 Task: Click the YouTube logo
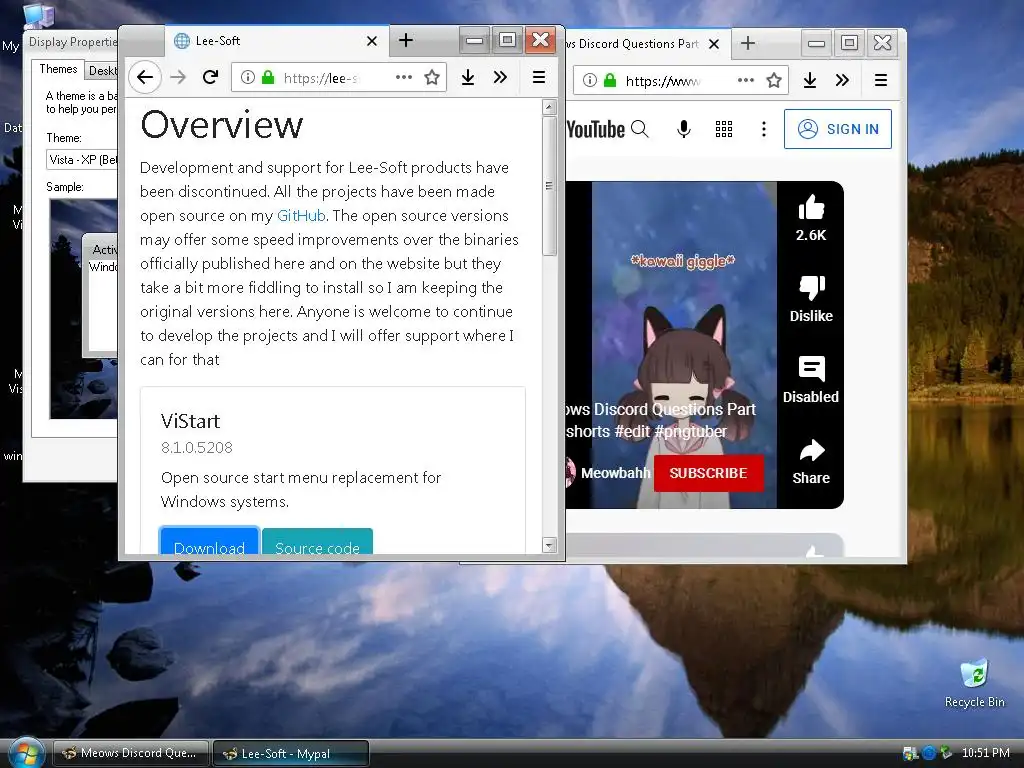[596, 129]
